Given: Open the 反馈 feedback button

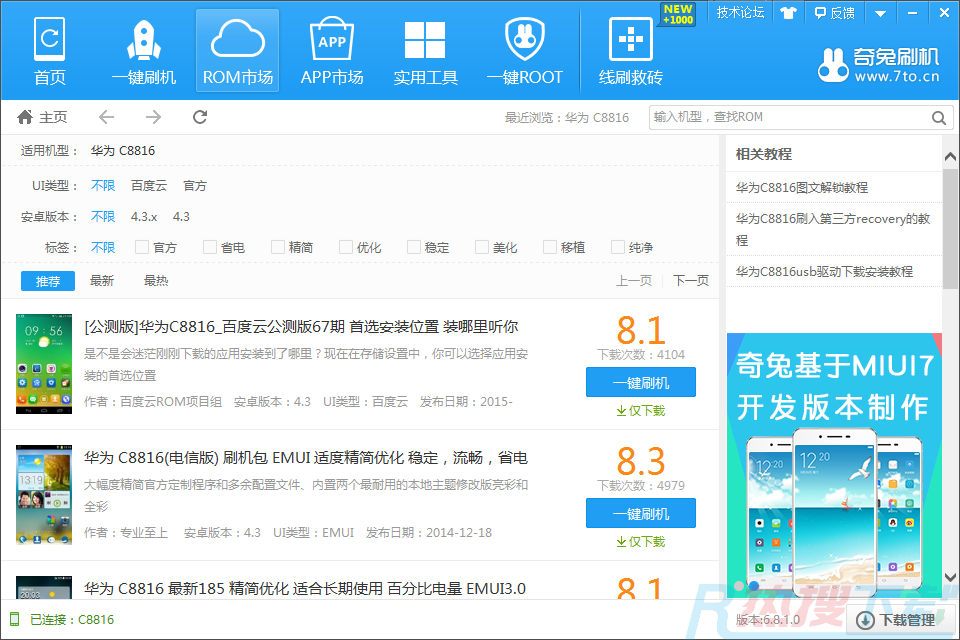Looking at the screenshot, I should [834, 12].
